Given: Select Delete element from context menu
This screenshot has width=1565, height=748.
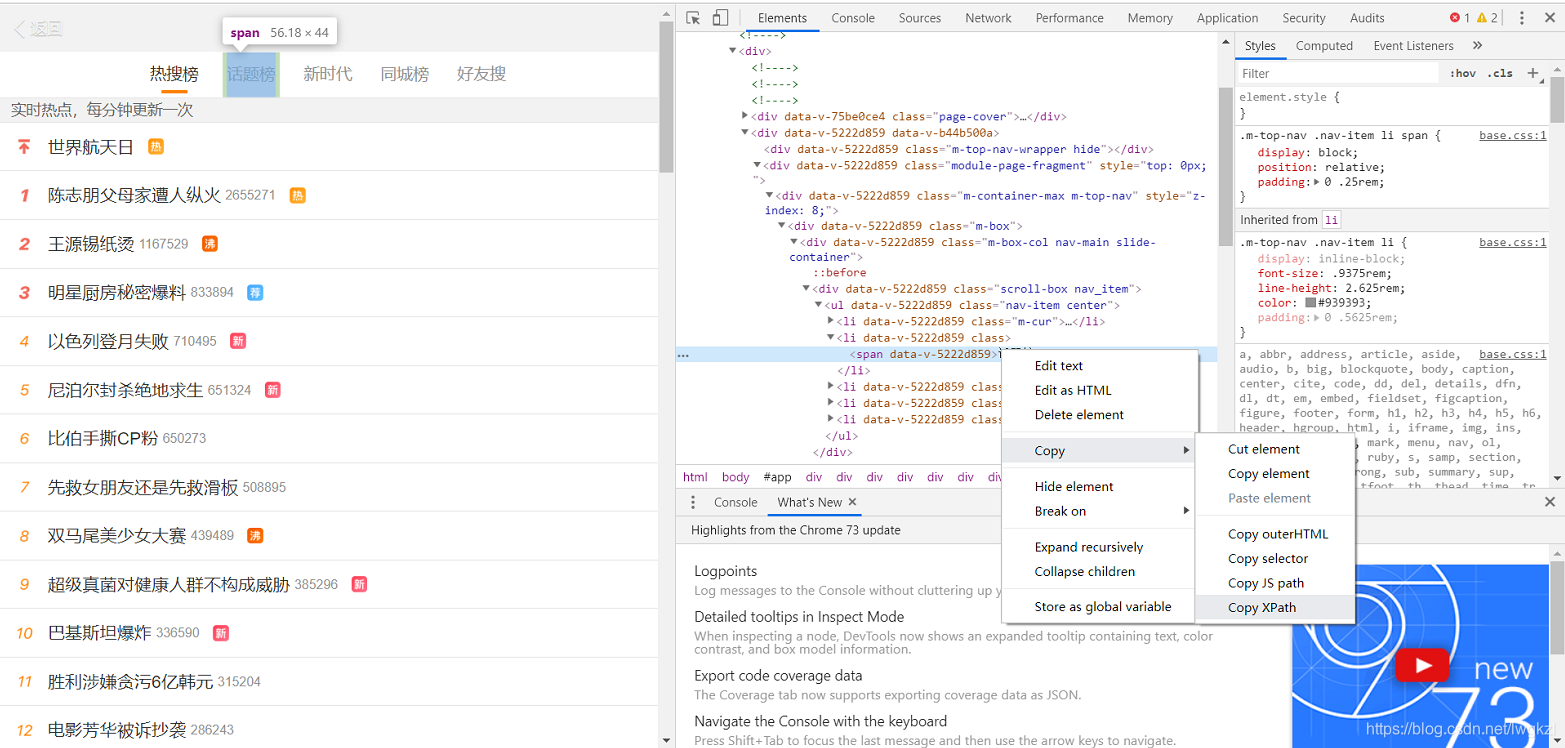Looking at the screenshot, I should 1098,414.
